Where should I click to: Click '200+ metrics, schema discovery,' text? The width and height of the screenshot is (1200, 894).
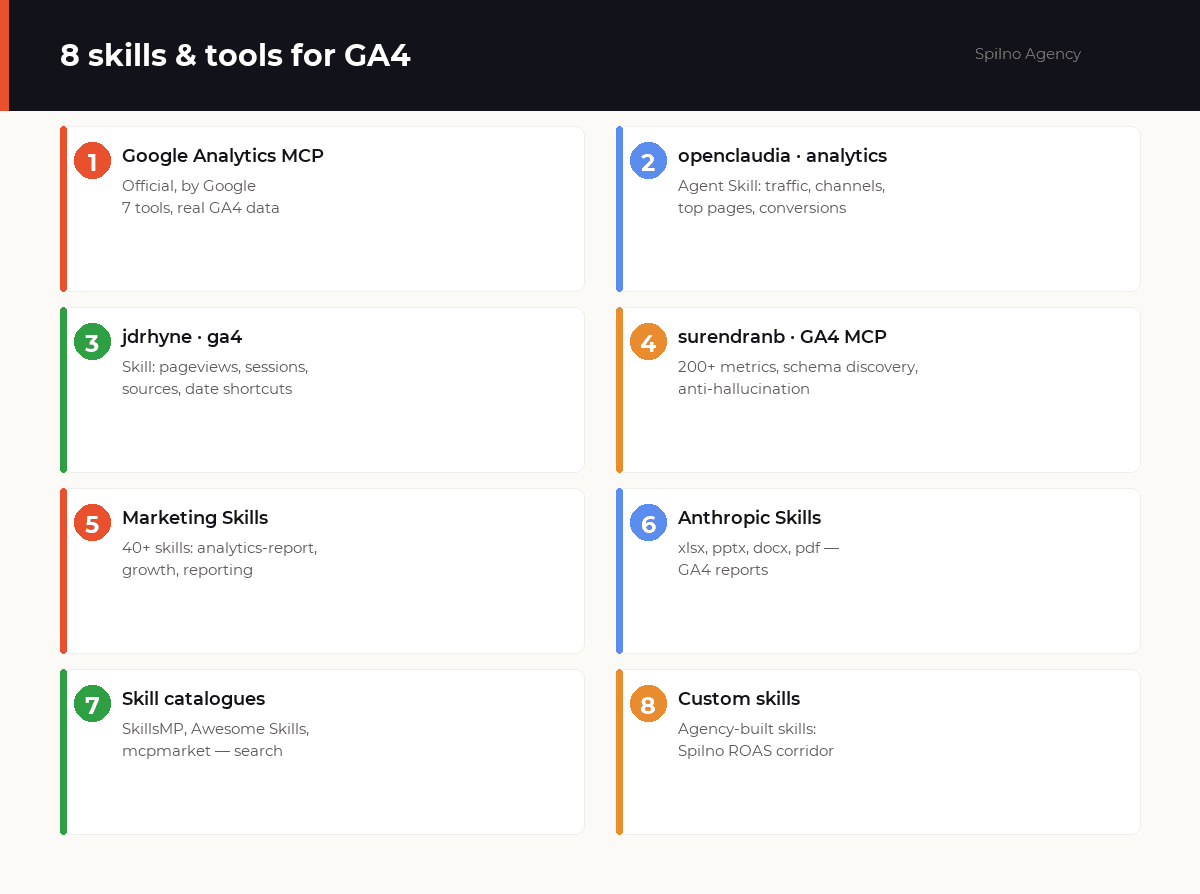pyautogui.click(x=798, y=367)
